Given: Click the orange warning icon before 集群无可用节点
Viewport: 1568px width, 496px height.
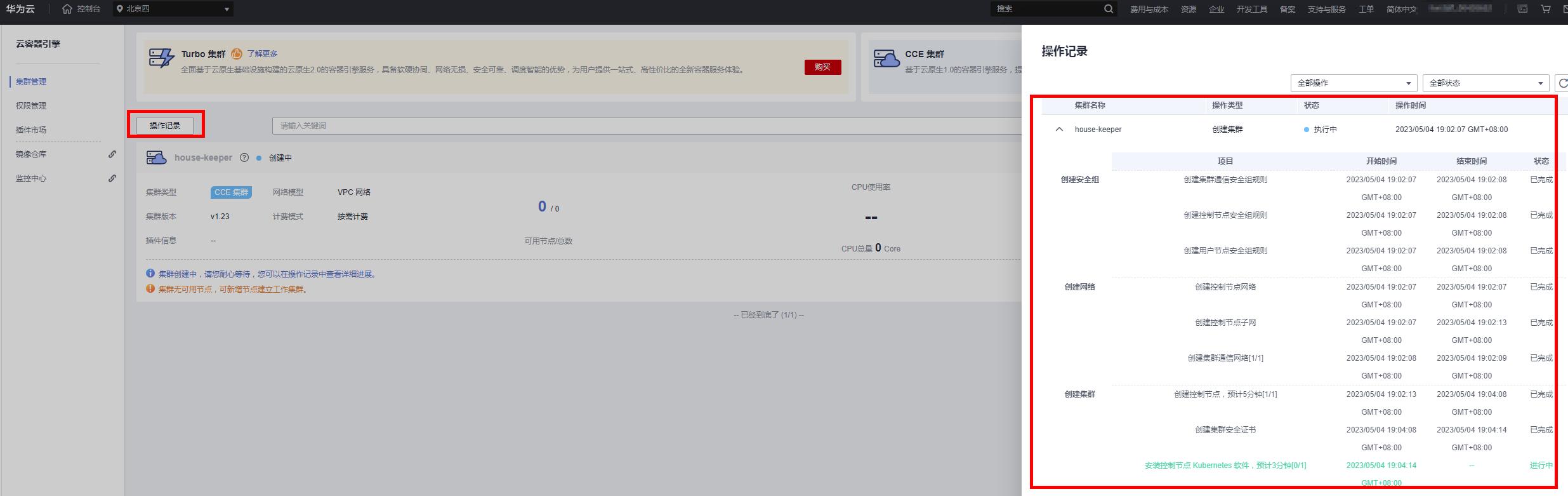Looking at the screenshot, I should pos(150,289).
